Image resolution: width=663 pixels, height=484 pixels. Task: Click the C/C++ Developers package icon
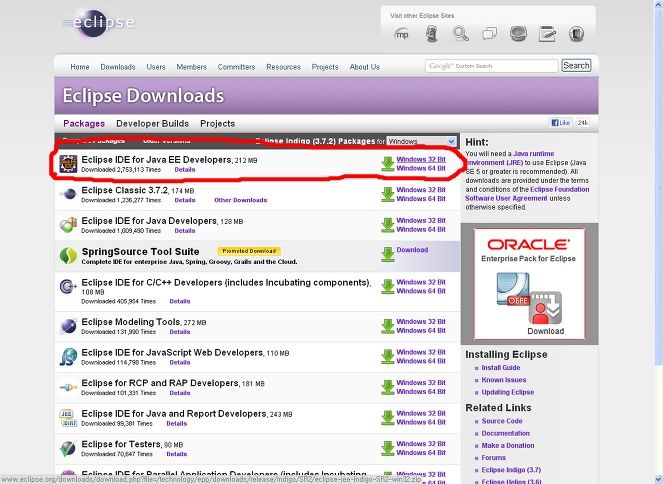point(68,287)
